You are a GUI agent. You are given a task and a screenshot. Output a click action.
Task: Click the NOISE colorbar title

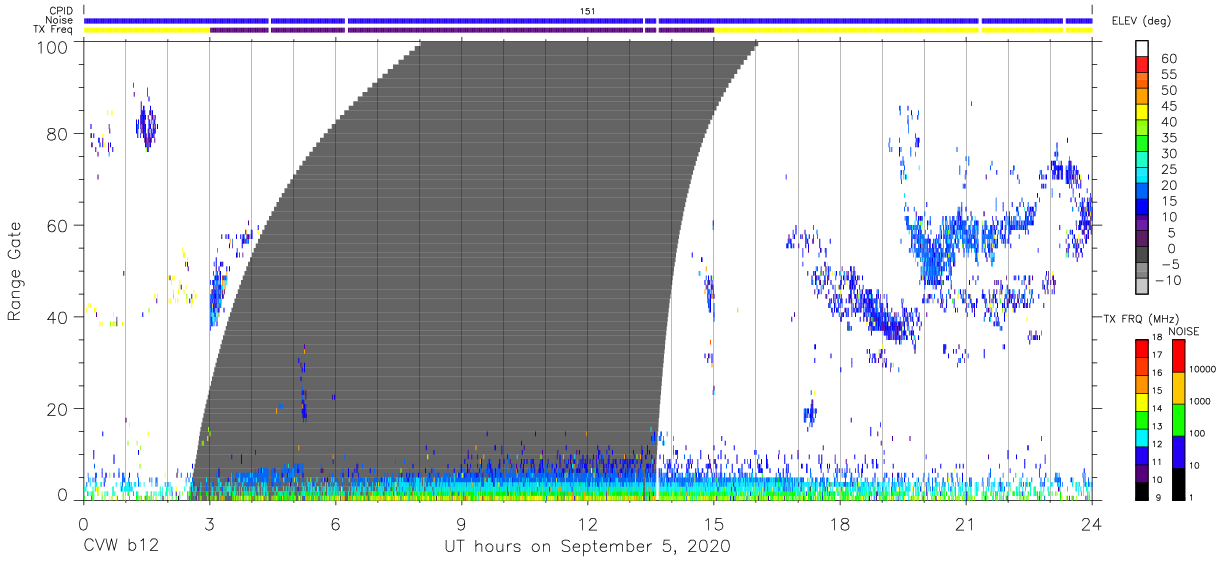[1183, 331]
